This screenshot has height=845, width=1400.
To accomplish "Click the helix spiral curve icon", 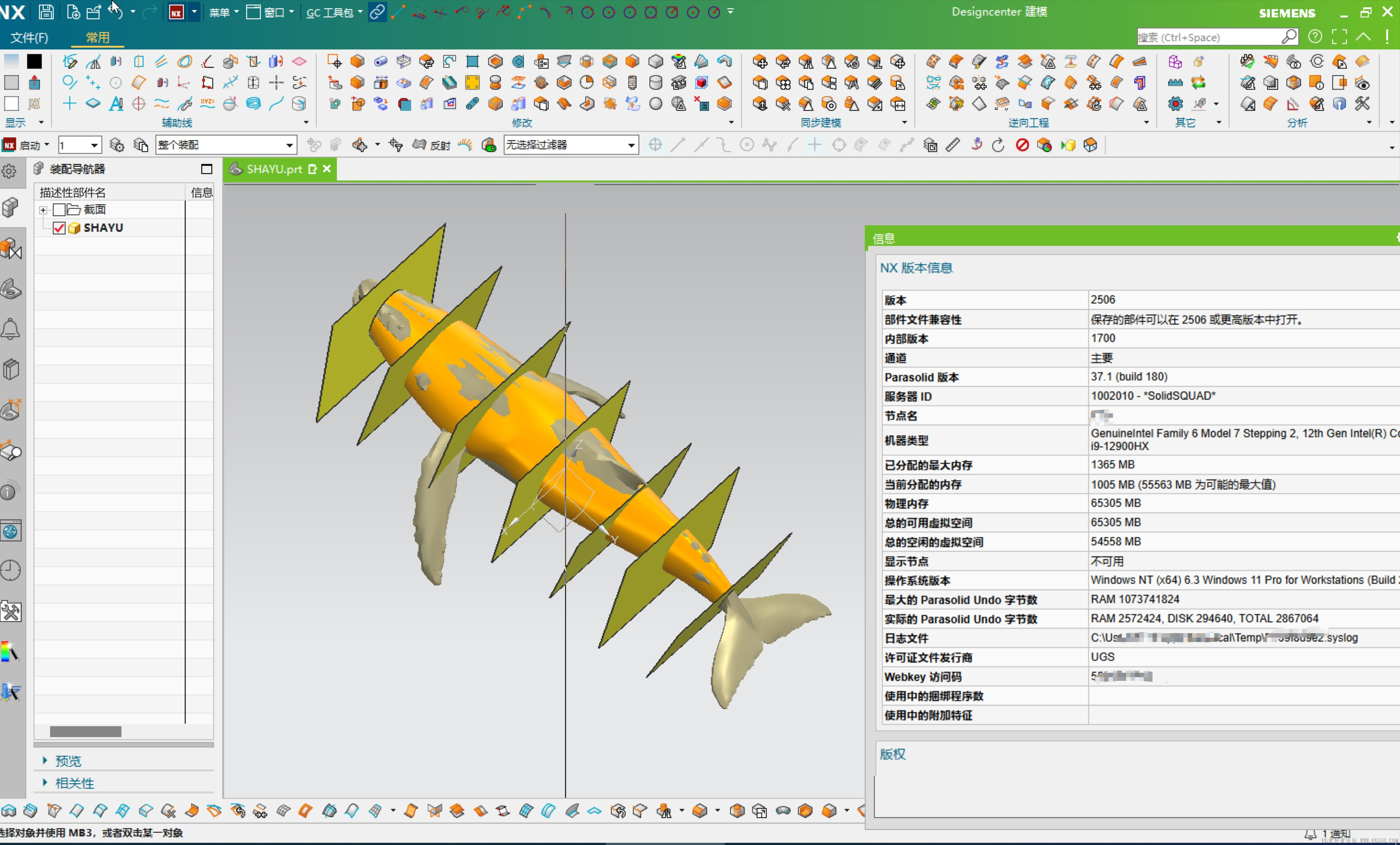I will click(x=253, y=103).
